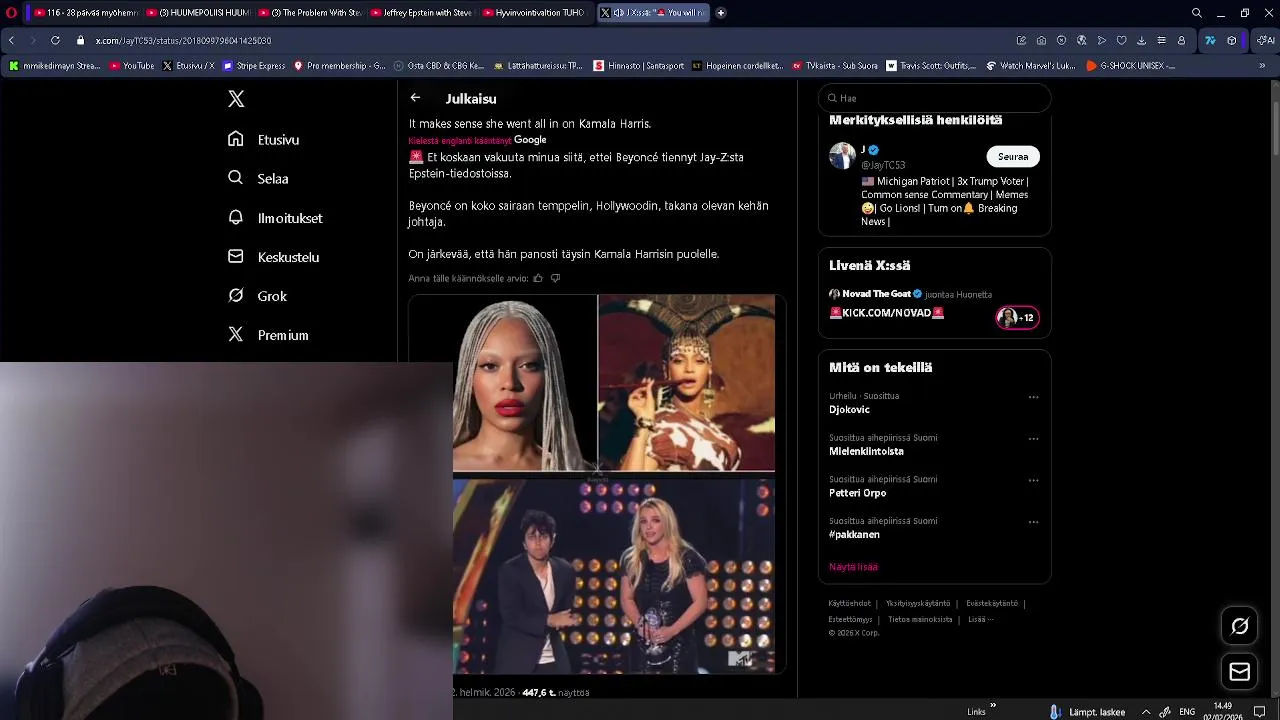Show hidden system tray icons arrow
The image size is (1280, 720).
coord(1146,712)
